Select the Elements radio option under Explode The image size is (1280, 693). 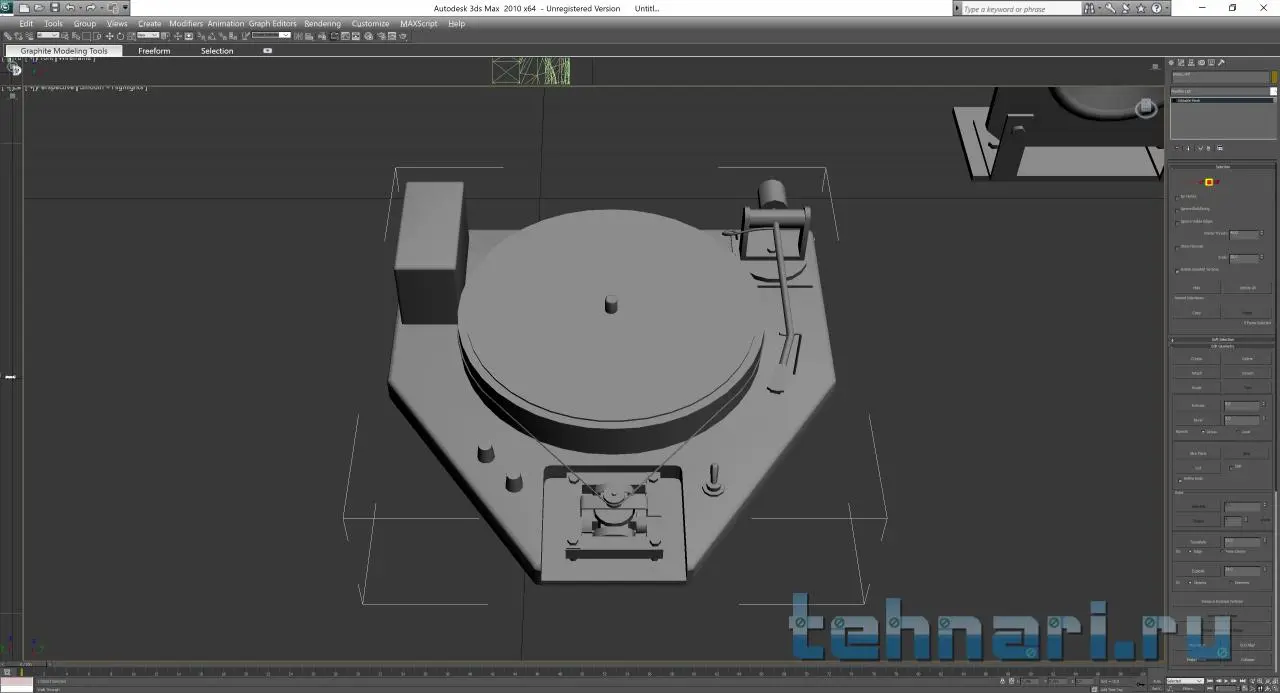click(x=1231, y=583)
